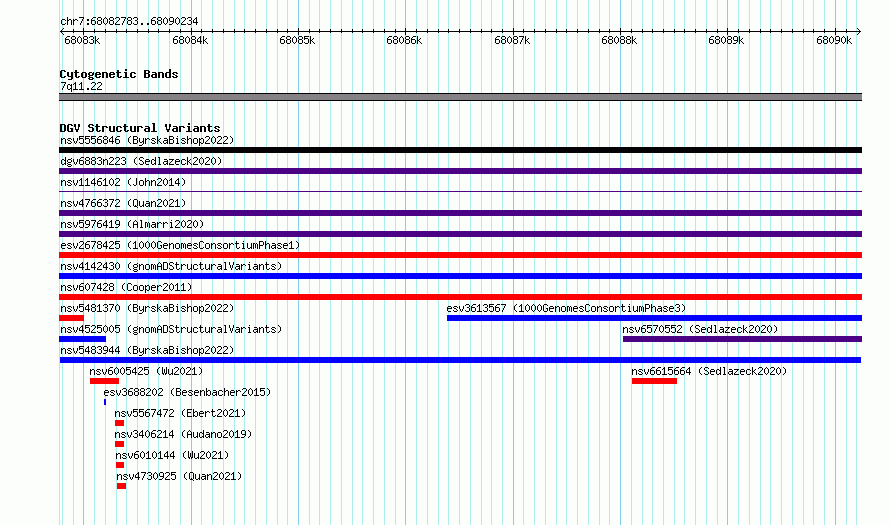Click the nsv4142430 (gnomADStructuralVariants) label
Image resolution: width=890 pixels, height=525 pixels.
point(171,266)
